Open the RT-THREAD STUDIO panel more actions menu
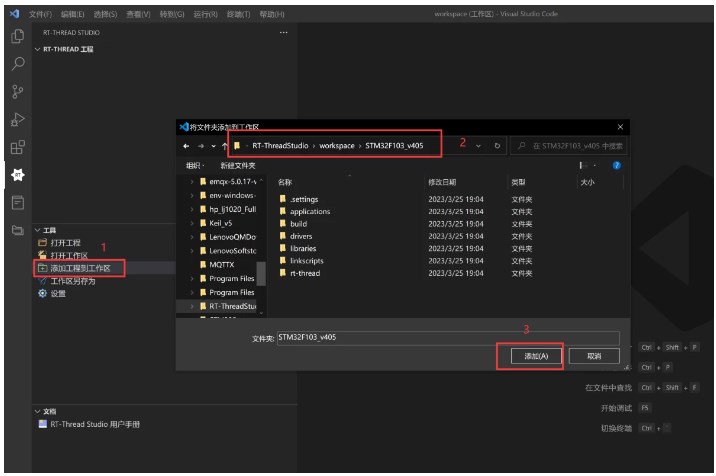Image resolution: width=716 pixels, height=476 pixels. 284,32
